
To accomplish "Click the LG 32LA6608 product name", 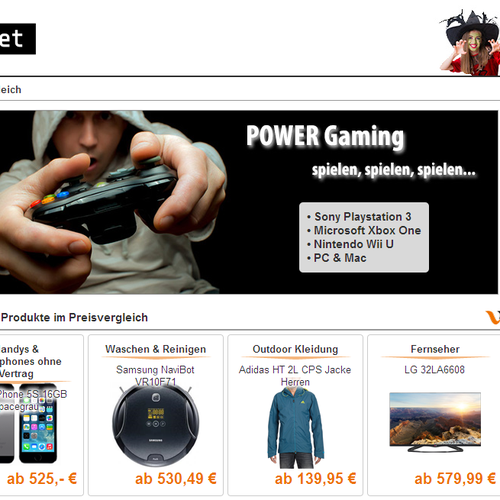I will [x=434, y=370].
